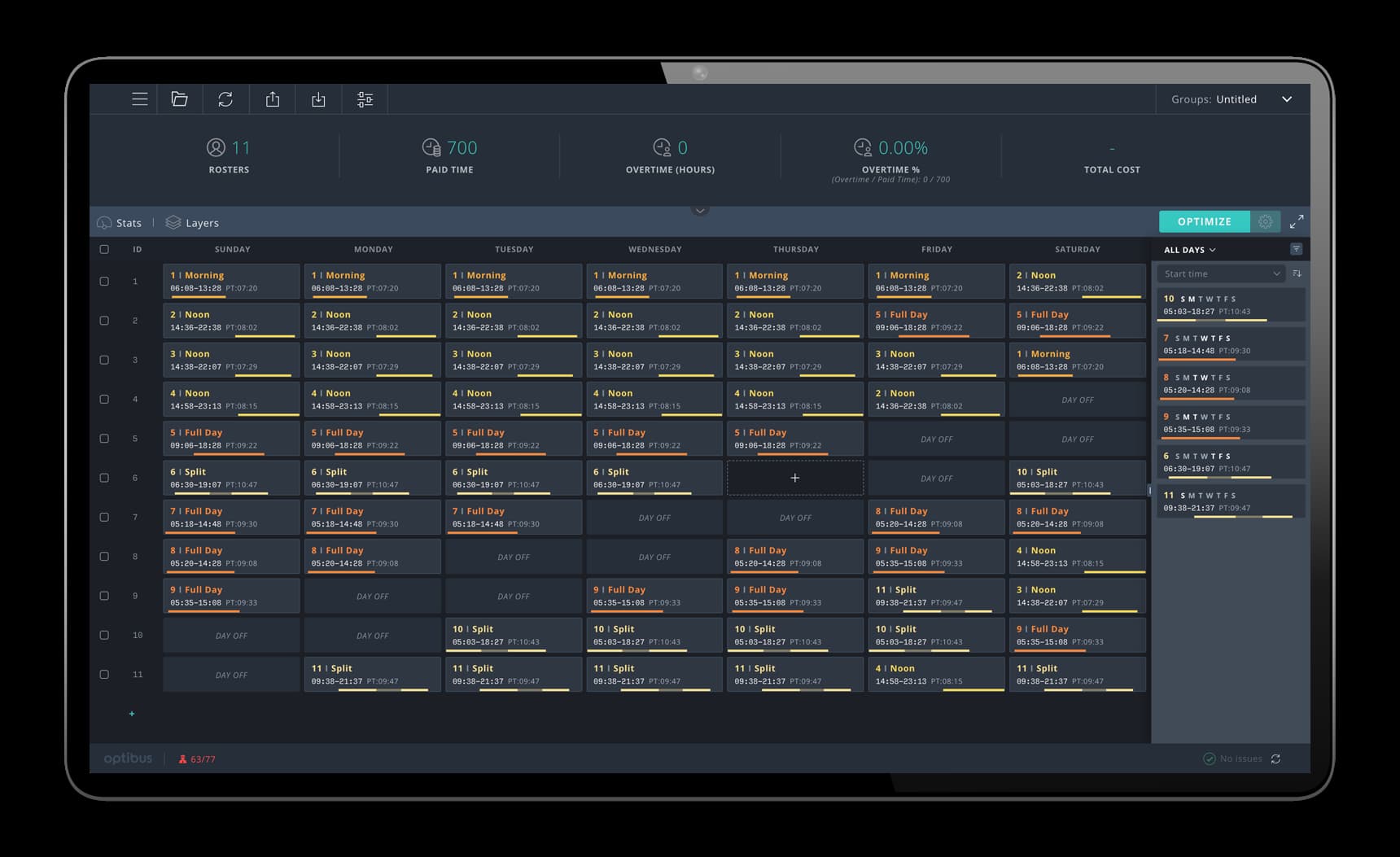1400x857 pixels.
Task: Click the refresh icon in the toolbar
Action: 225,99
